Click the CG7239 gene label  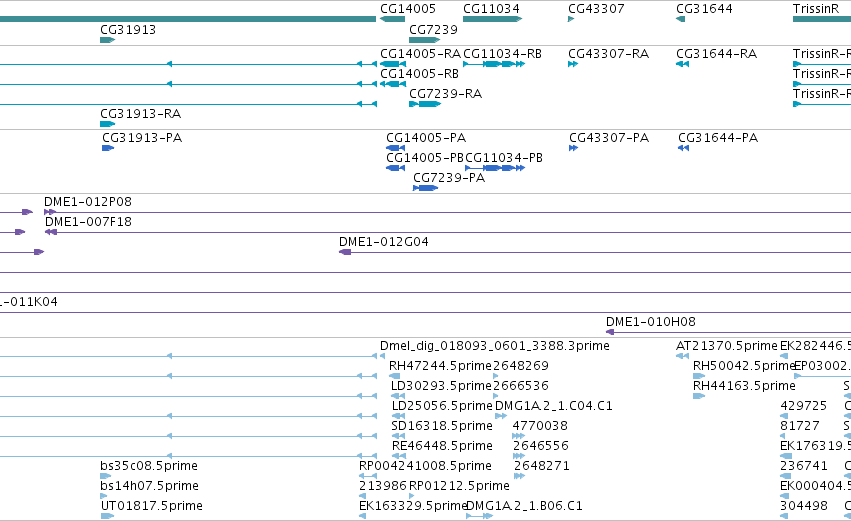[433, 30]
